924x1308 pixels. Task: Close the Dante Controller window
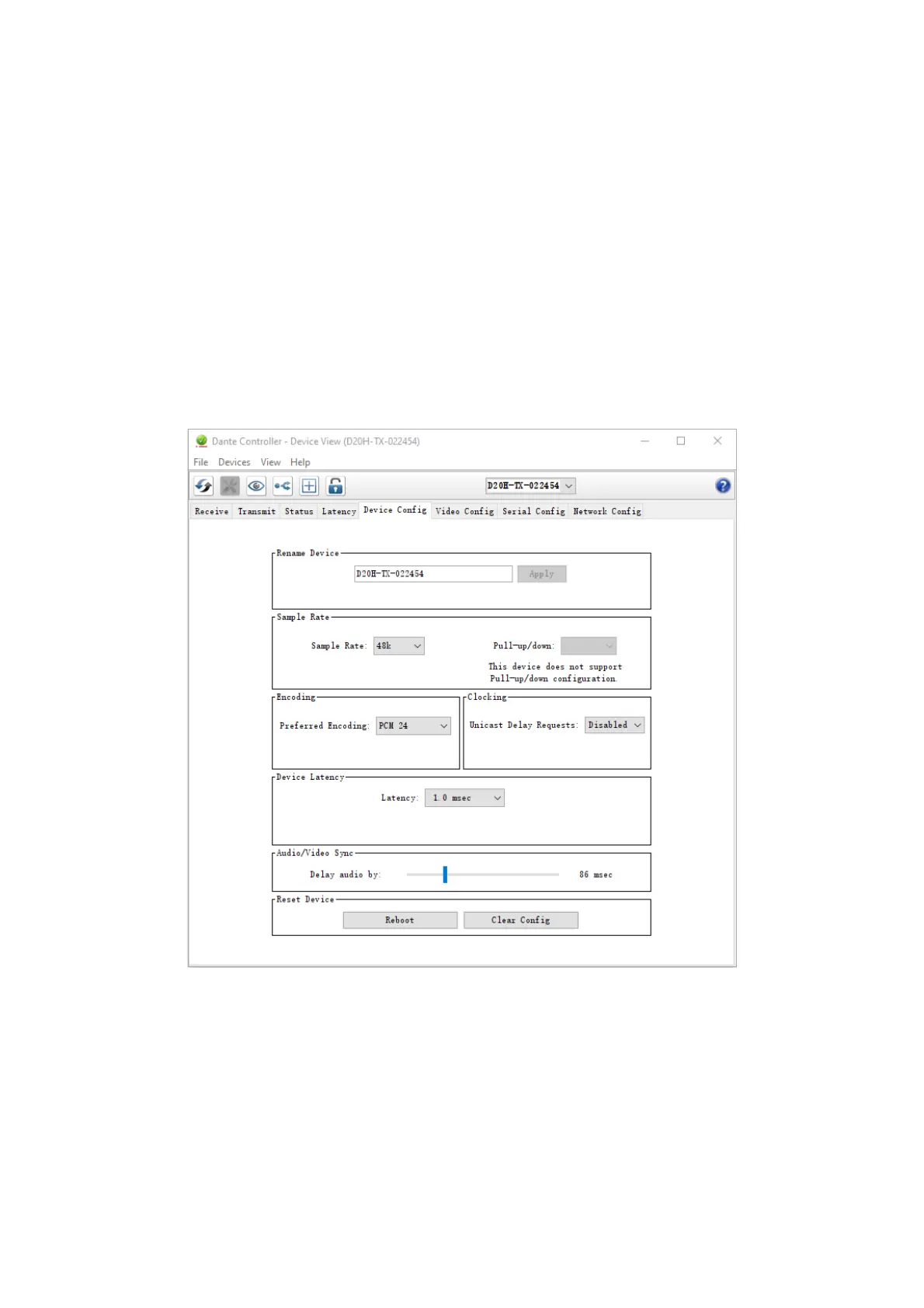[717, 441]
